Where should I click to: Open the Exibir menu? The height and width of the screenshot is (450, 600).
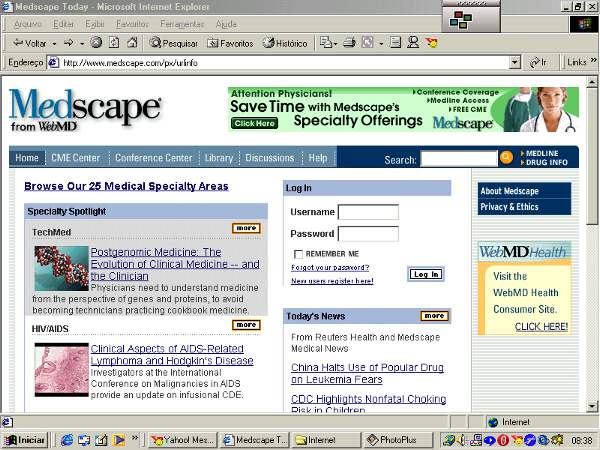pos(95,24)
